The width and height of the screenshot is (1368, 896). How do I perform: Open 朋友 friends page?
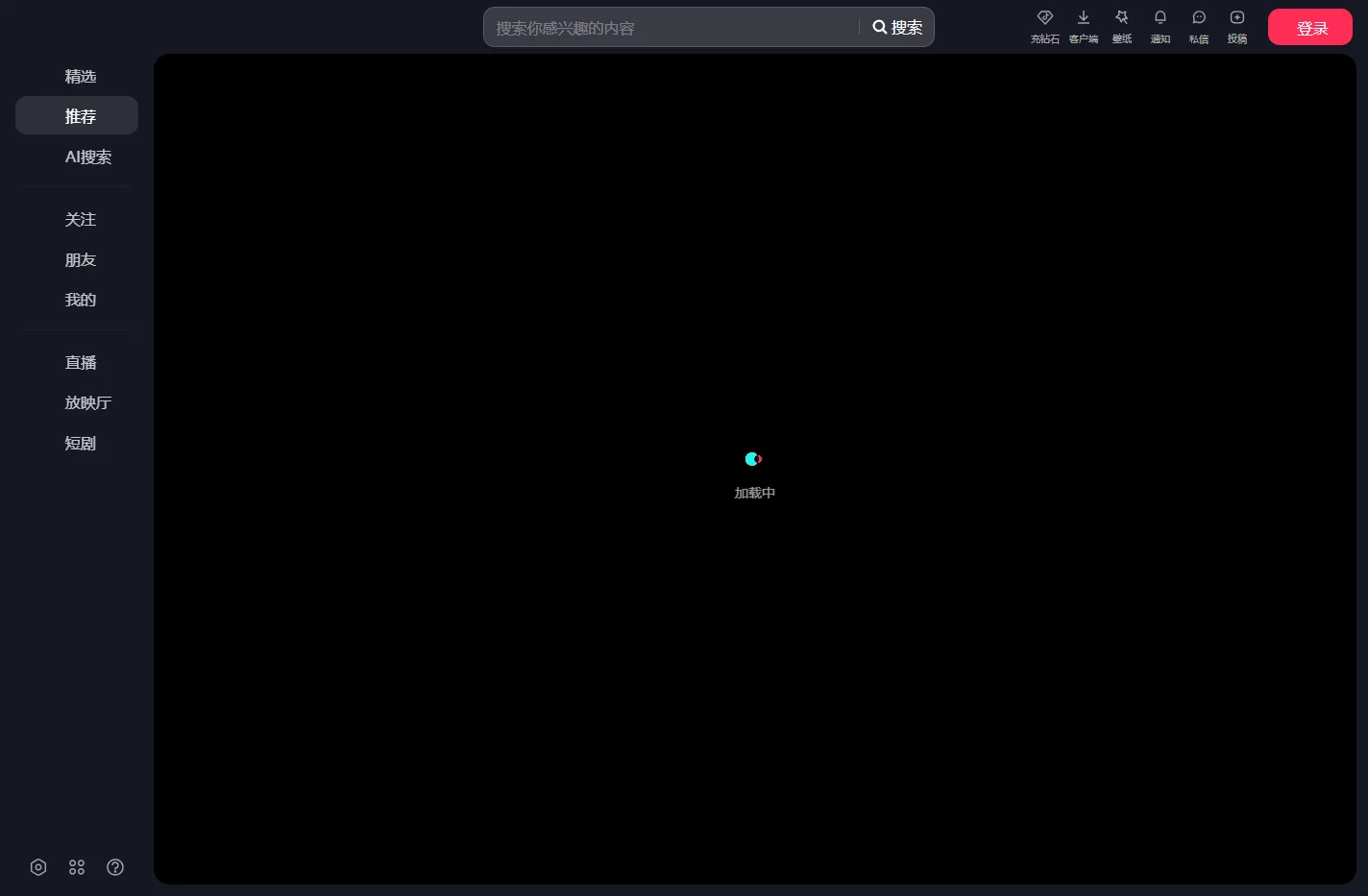[x=77, y=259]
